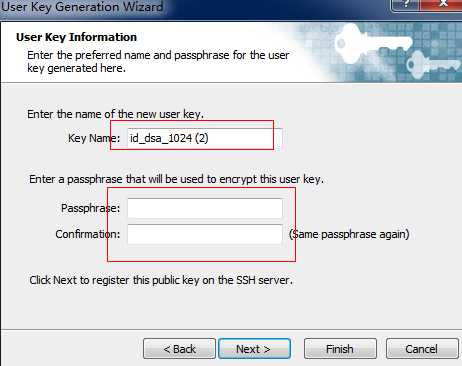This screenshot has height=366, width=462.
Task: Click the Enter a passphrase instruction text
Action: [176, 179]
